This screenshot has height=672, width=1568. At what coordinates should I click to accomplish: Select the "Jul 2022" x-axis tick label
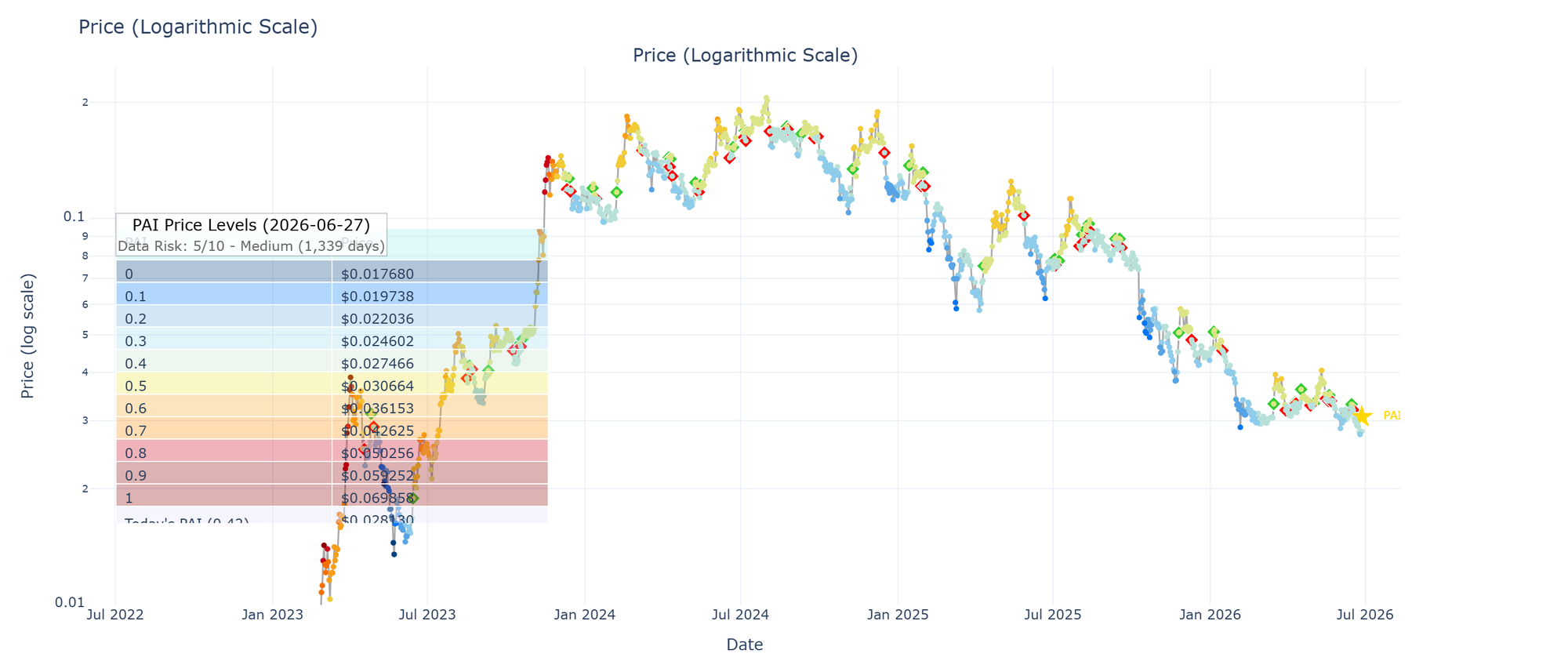point(116,615)
